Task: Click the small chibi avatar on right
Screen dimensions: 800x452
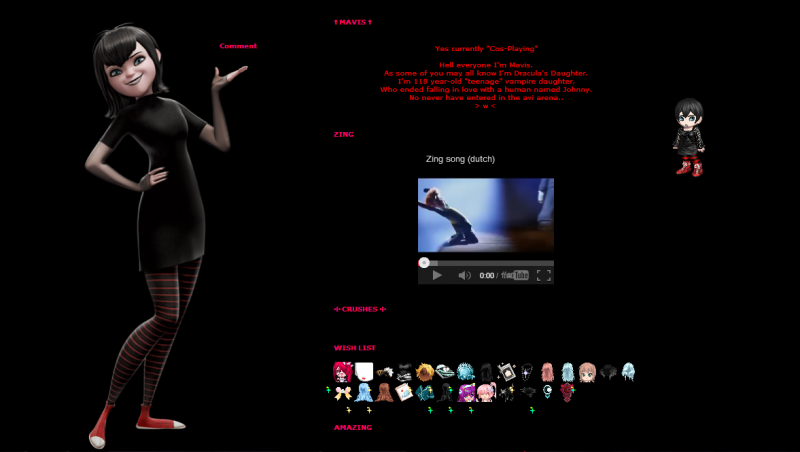Action: point(687,136)
